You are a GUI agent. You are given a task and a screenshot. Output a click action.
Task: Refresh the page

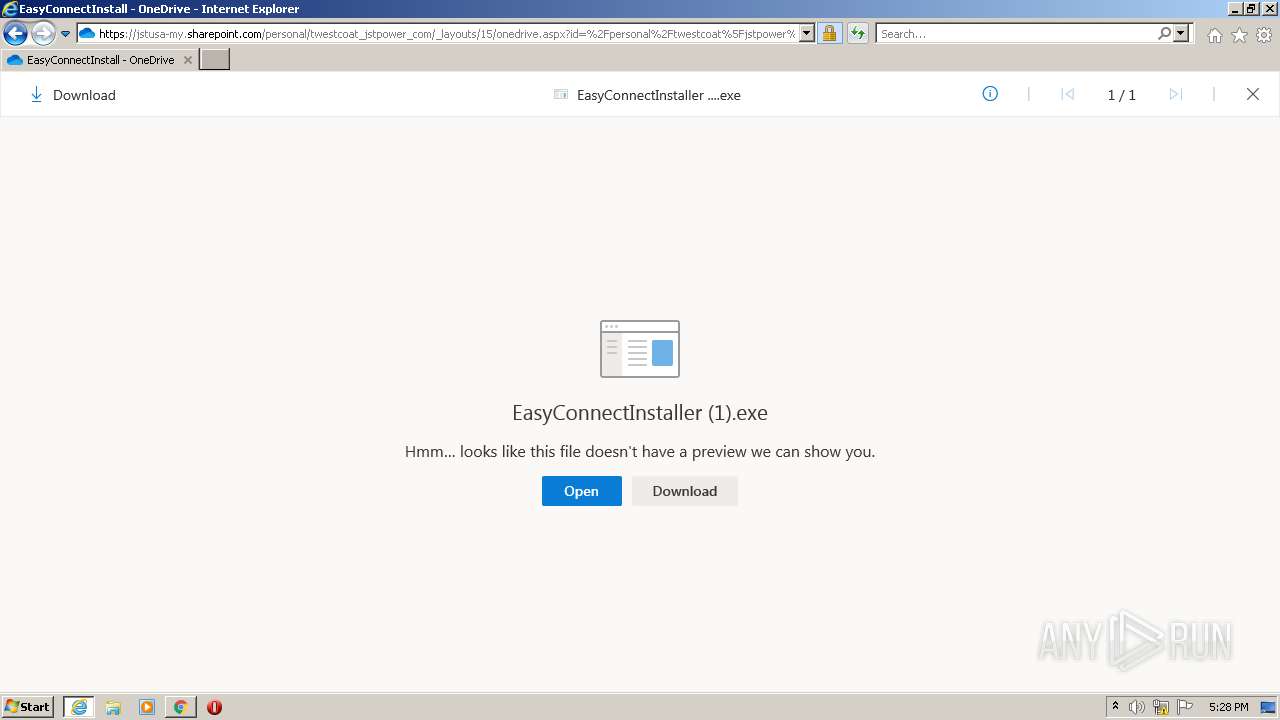click(857, 34)
